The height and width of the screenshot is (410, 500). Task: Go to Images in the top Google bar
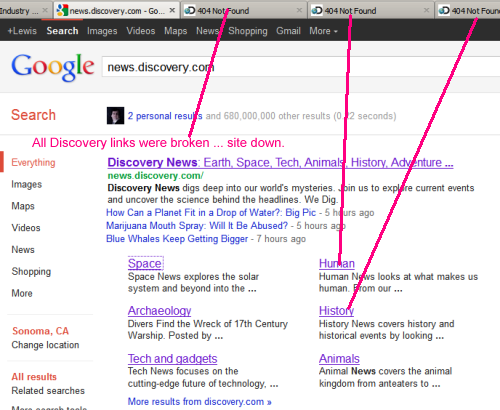[102, 31]
